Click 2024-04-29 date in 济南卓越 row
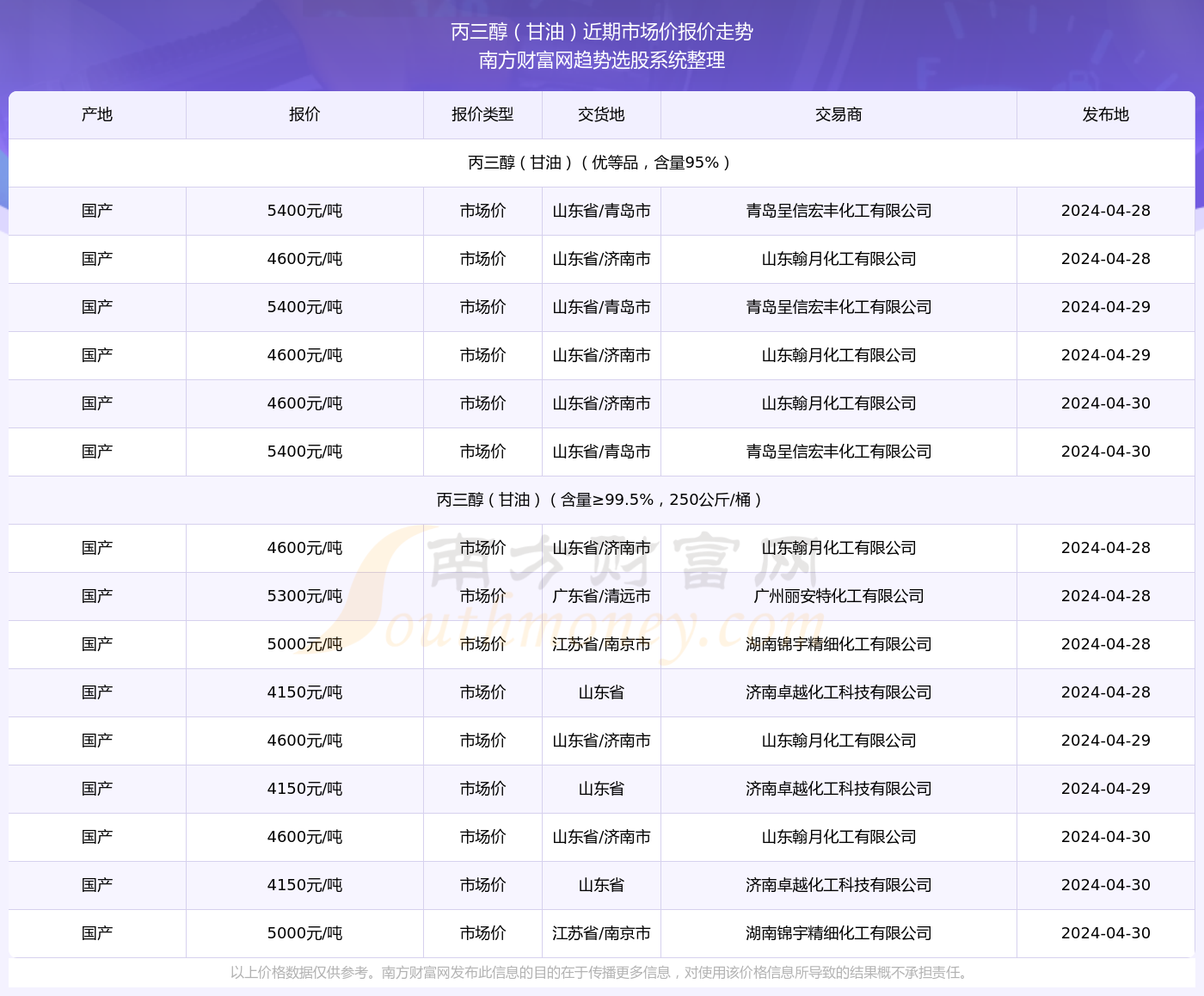Screen dimensions: 1204x996 pos(1106,789)
